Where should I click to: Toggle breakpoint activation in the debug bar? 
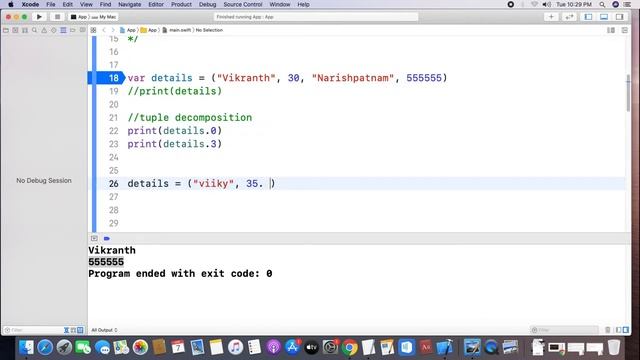point(107,238)
